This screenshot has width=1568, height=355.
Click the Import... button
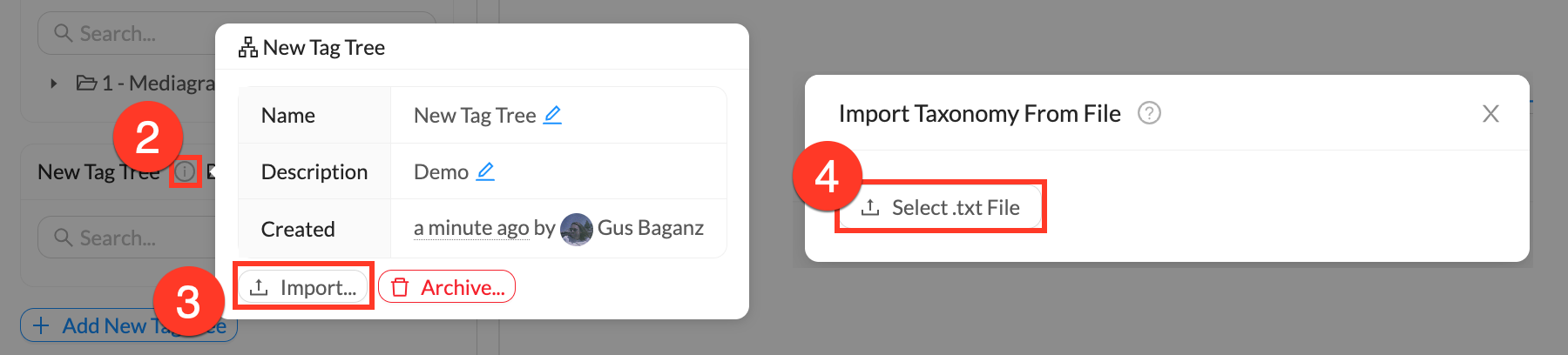point(303,287)
